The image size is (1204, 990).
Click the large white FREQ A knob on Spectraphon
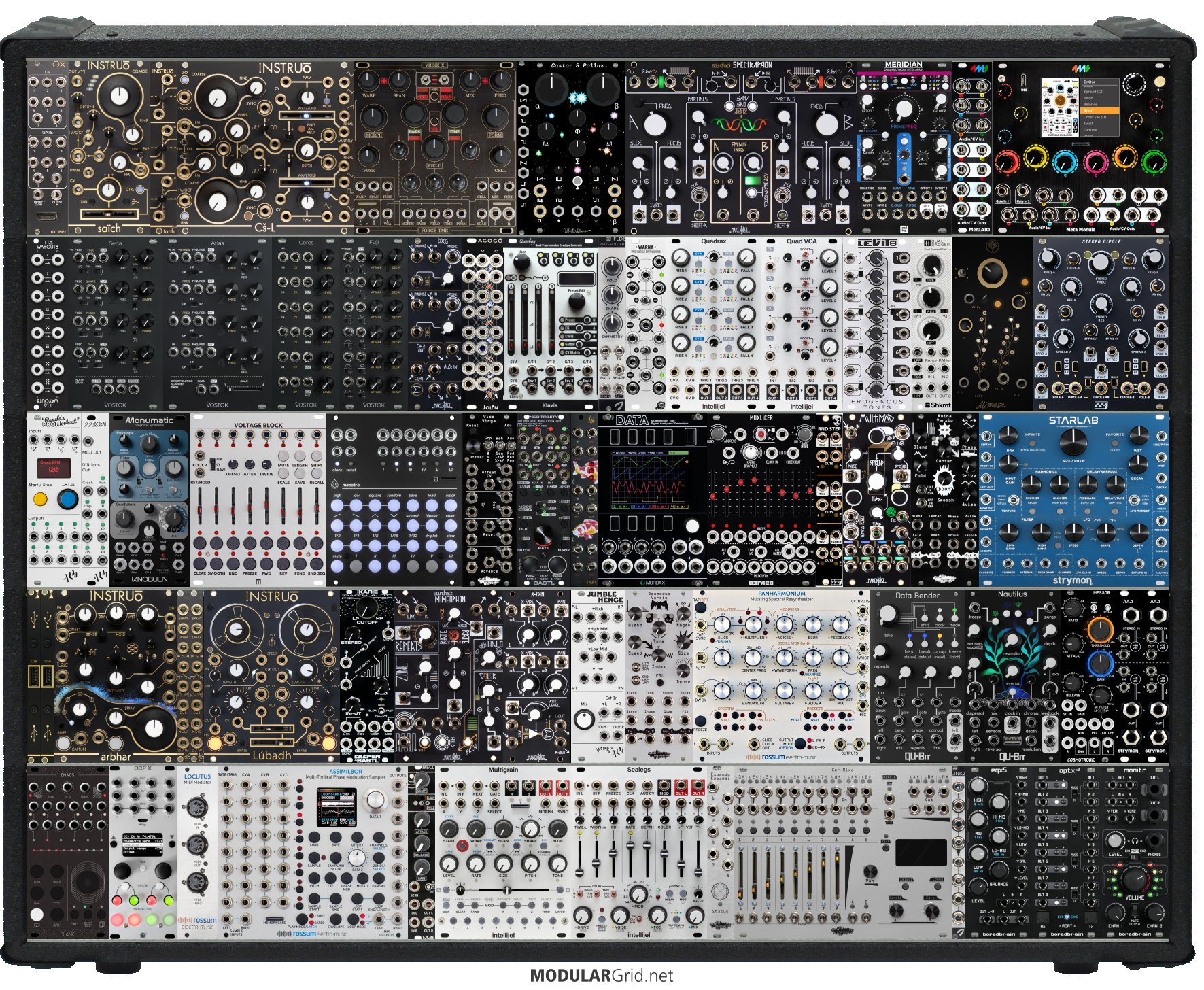coord(654,124)
